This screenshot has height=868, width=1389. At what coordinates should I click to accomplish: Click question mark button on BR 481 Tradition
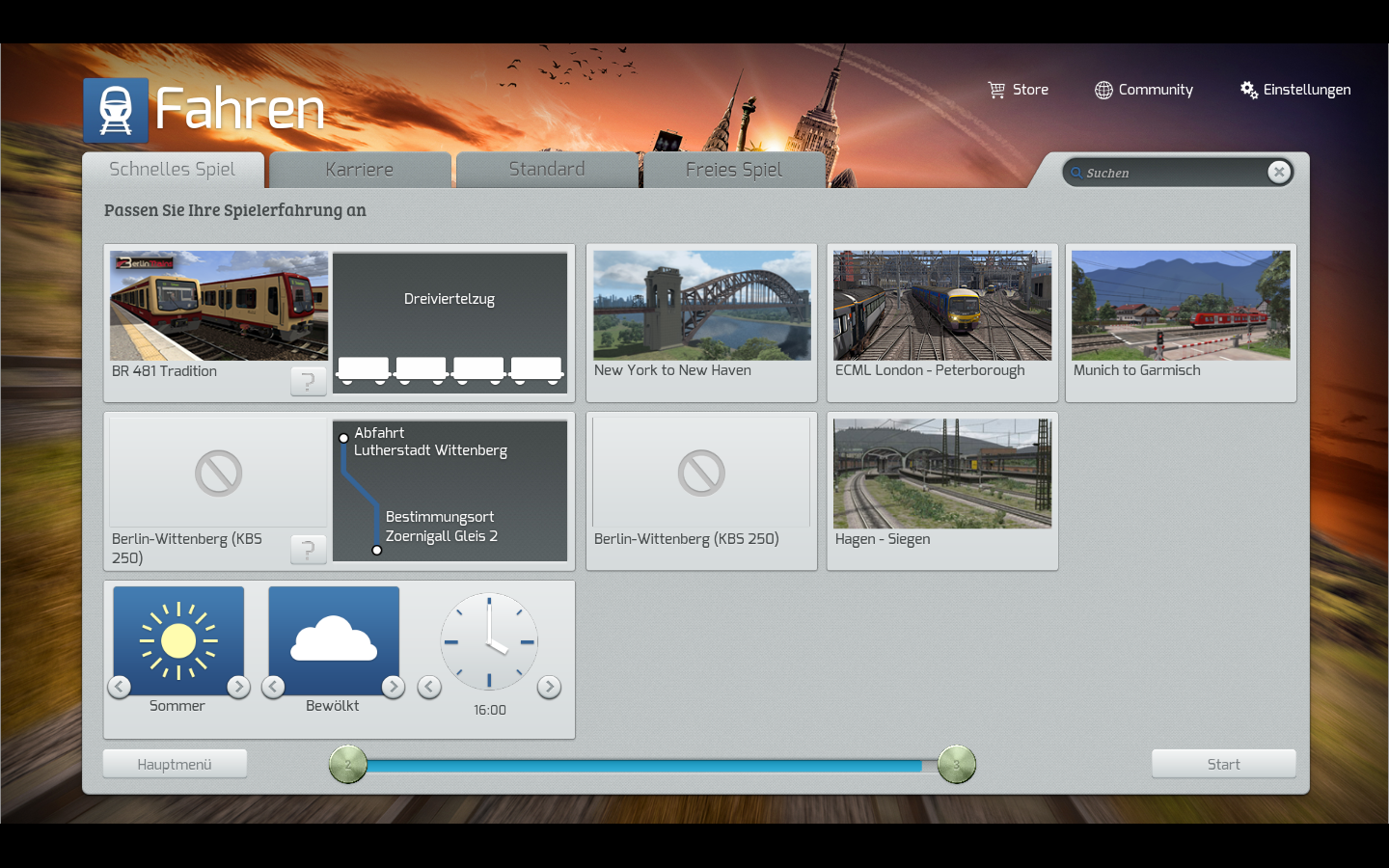(309, 382)
